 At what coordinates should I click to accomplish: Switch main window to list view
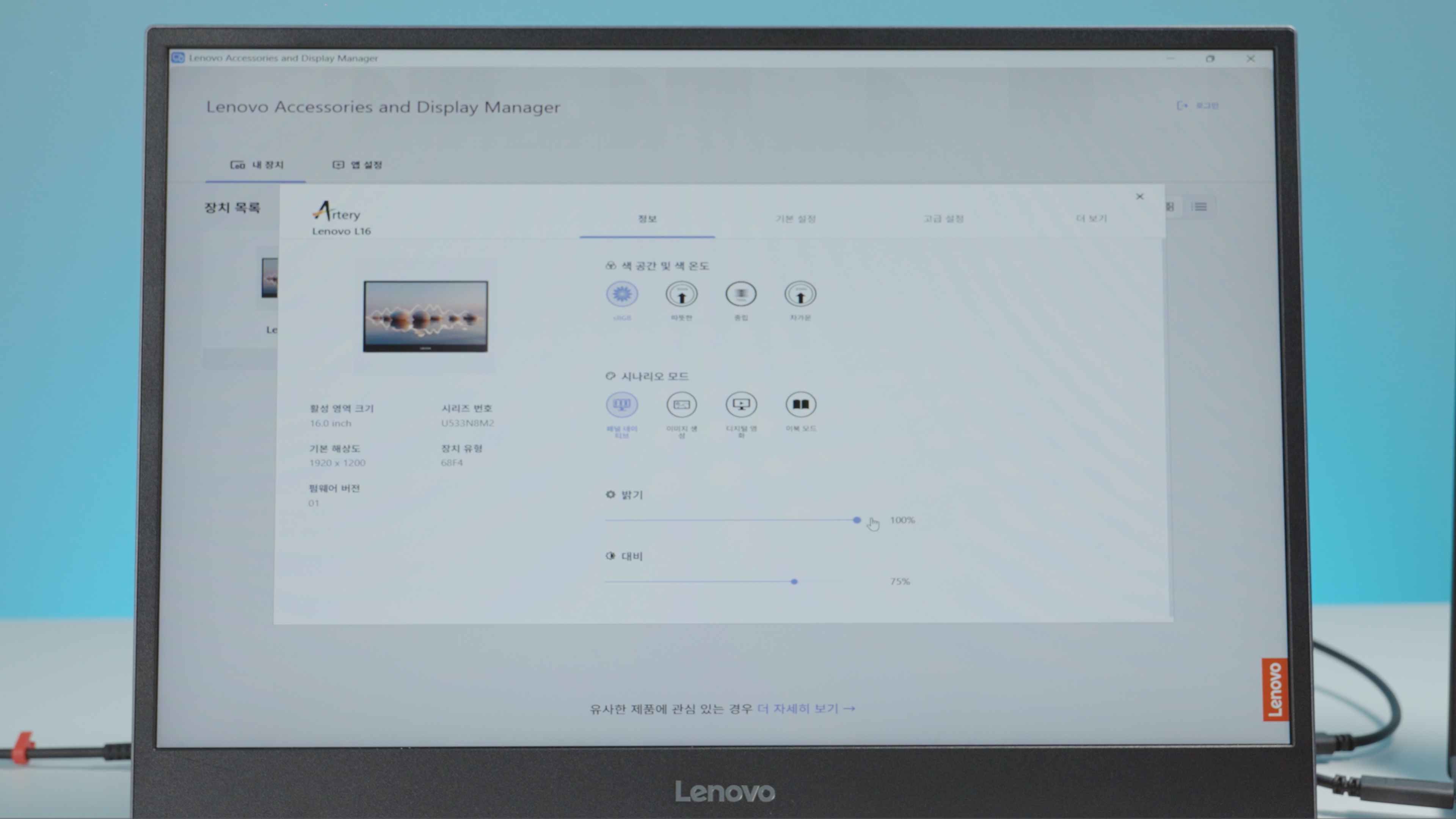click(1199, 207)
